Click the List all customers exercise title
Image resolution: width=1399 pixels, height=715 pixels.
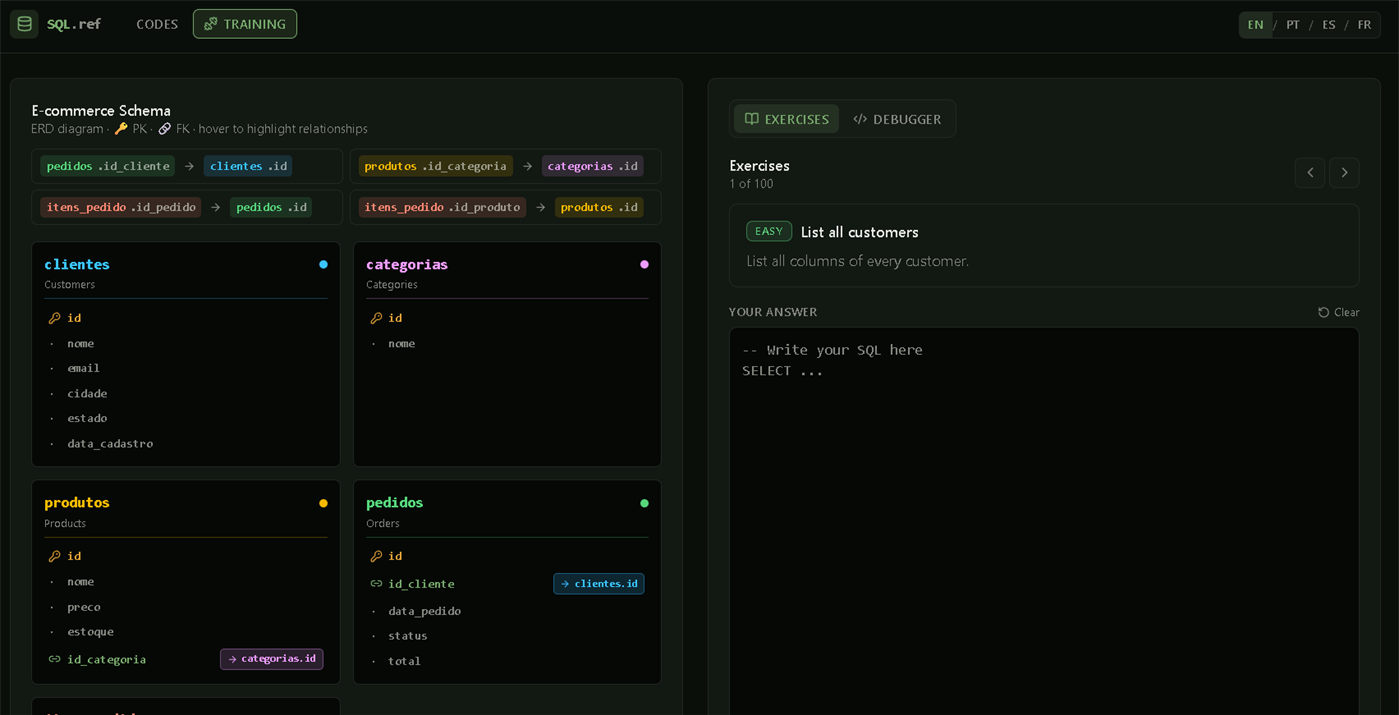[860, 232]
